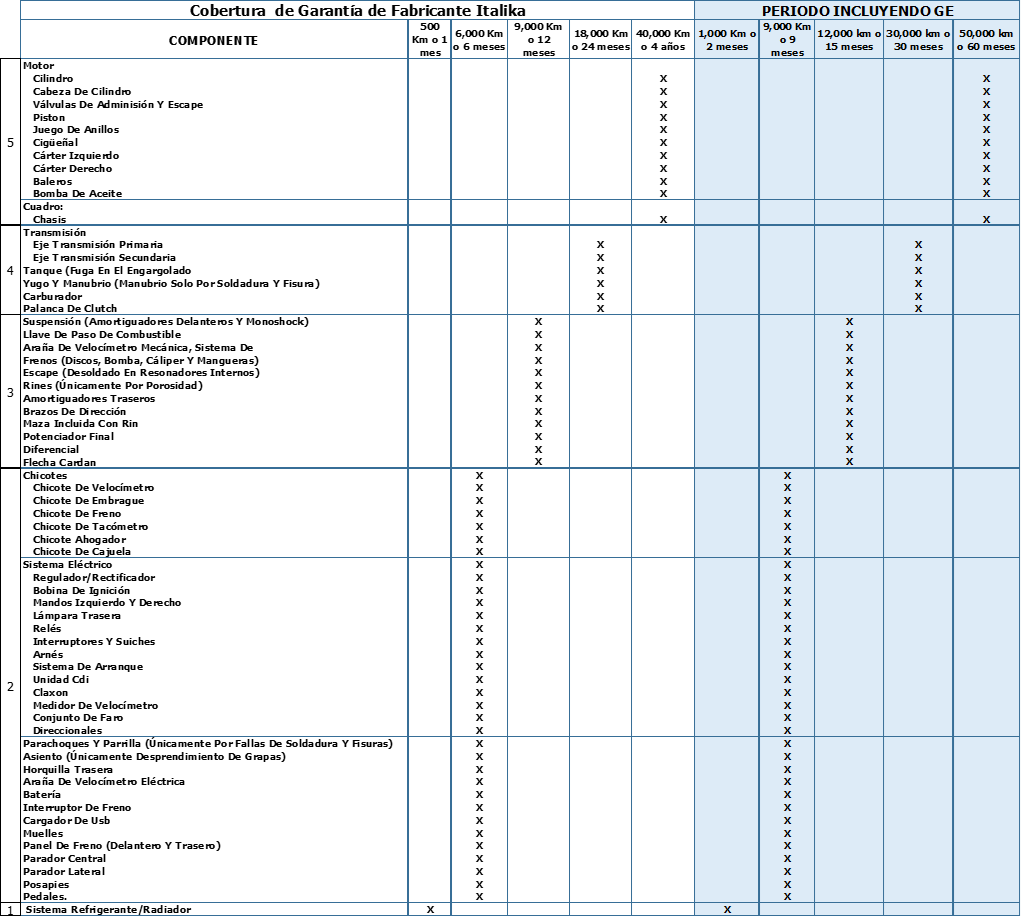Select the 50,000 km o 60 meses header
This screenshot has height=917, width=1021.
click(x=986, y=40)
